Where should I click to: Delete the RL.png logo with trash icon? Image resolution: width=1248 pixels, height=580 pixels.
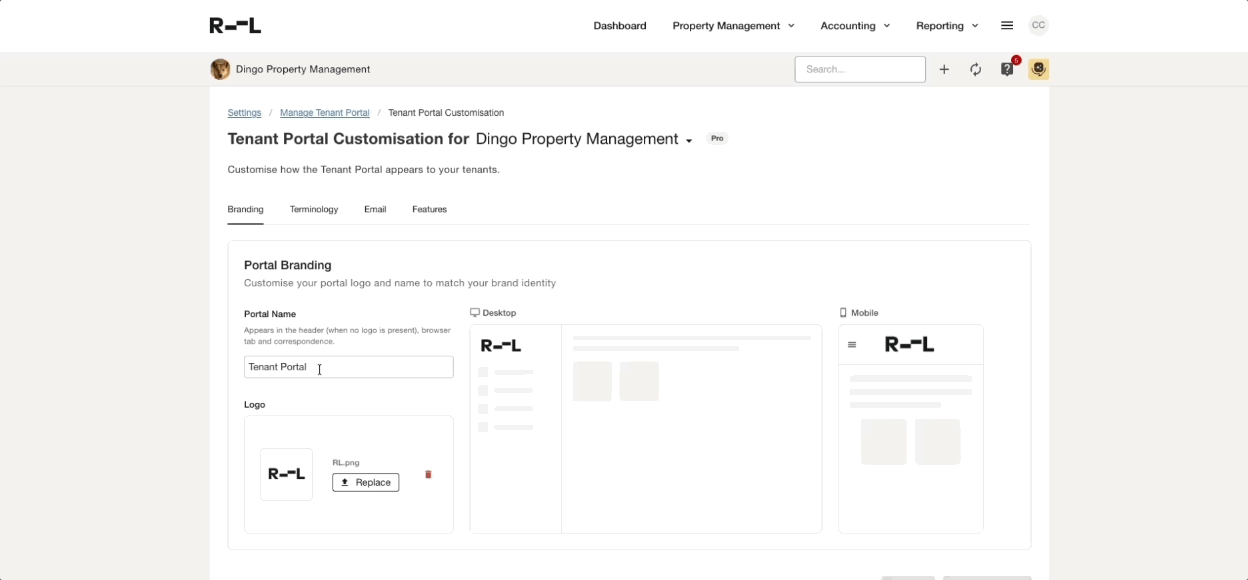[428, 474]
